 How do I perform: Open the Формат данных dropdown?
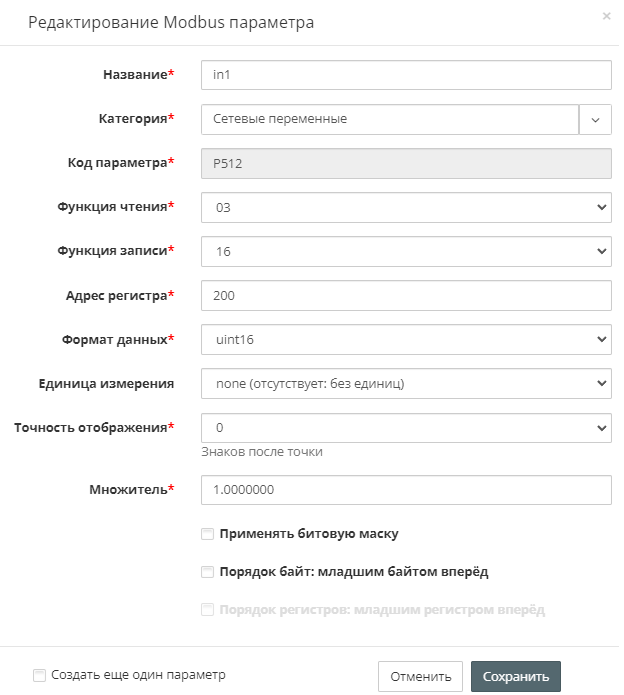(x=405, y=339)
